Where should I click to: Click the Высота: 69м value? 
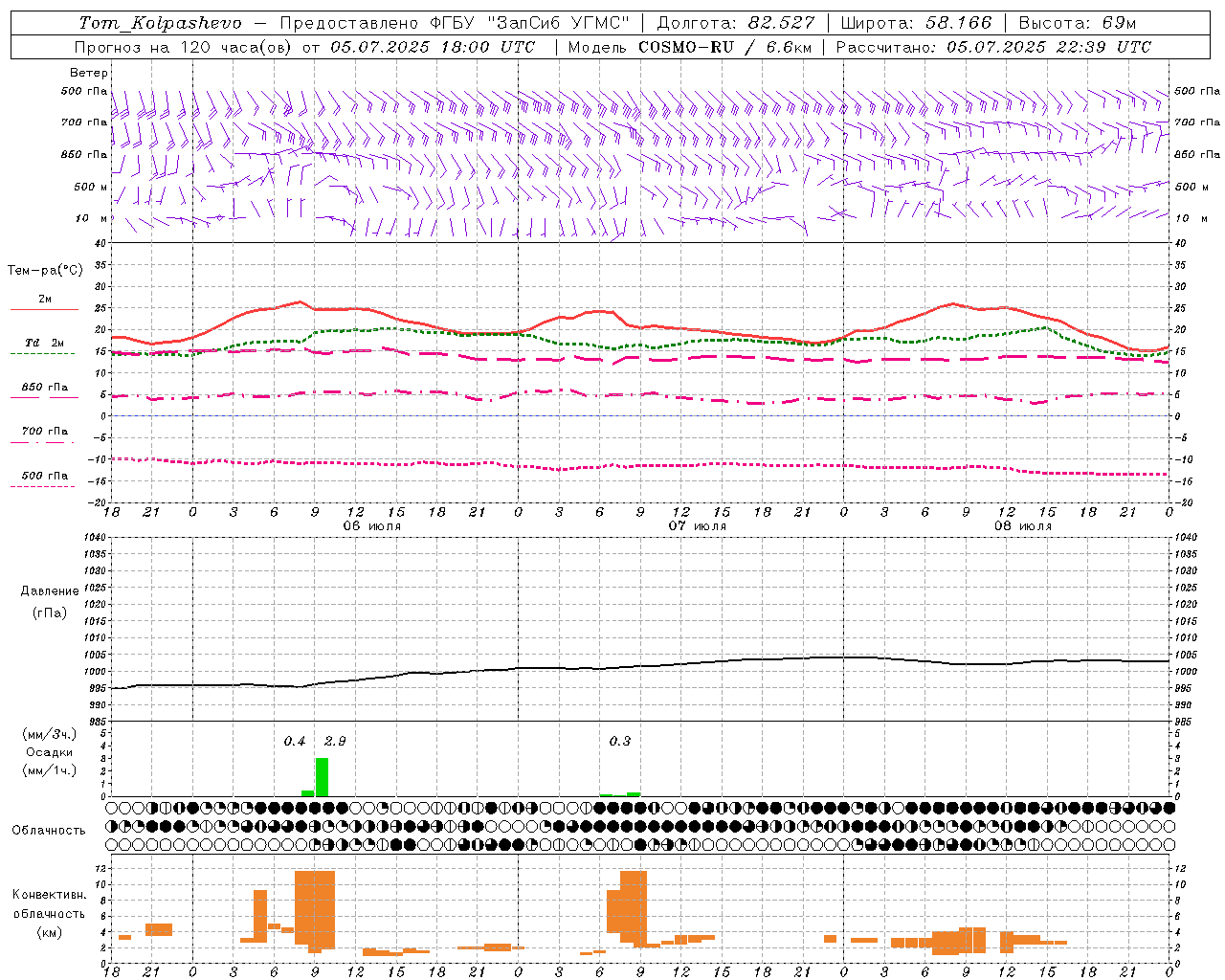[1078, 23]
